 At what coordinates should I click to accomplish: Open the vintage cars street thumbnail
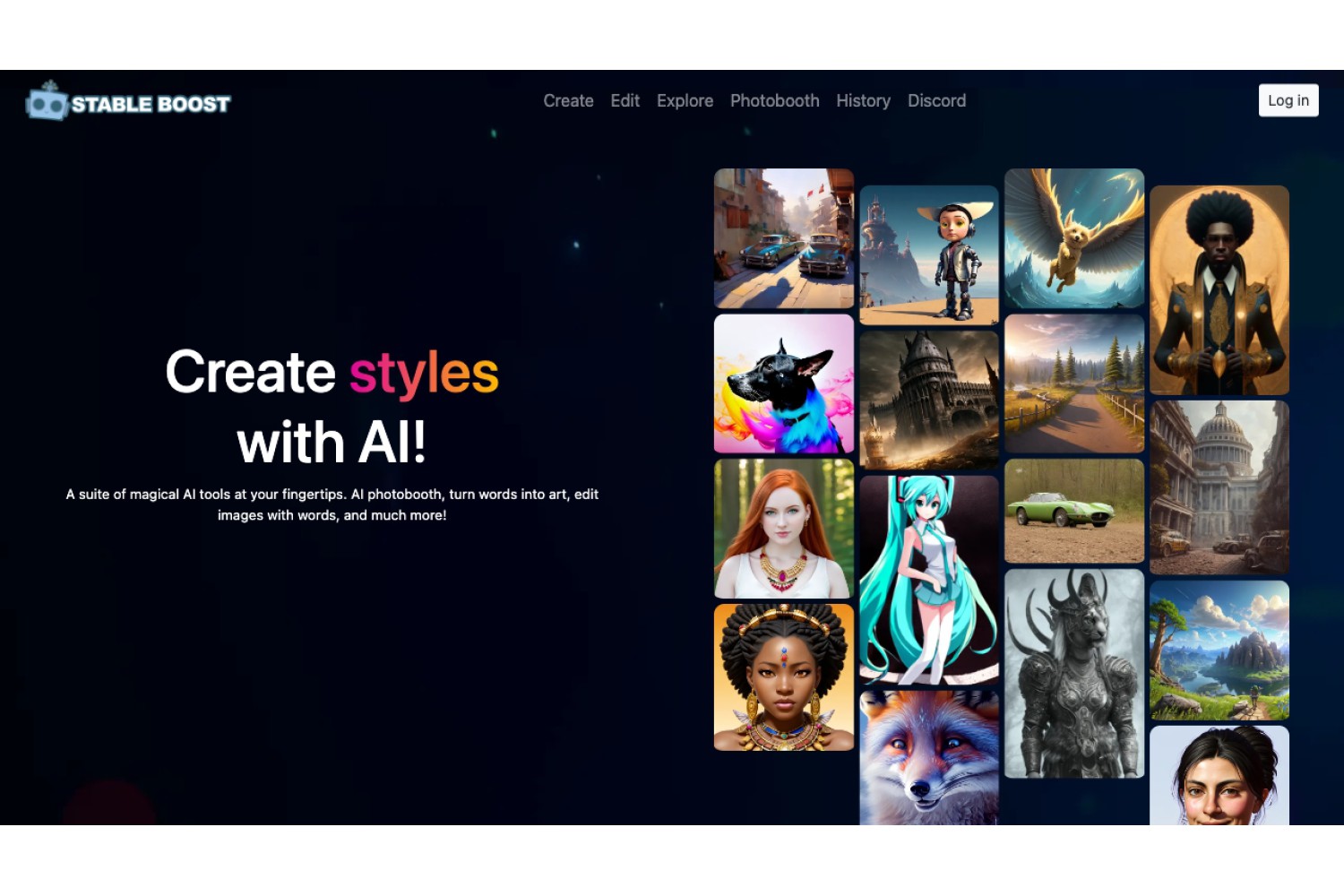784,238
